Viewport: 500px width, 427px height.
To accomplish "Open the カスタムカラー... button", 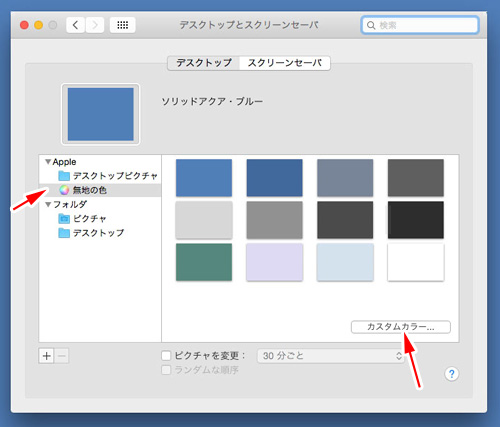I will [x=401, y=327].
